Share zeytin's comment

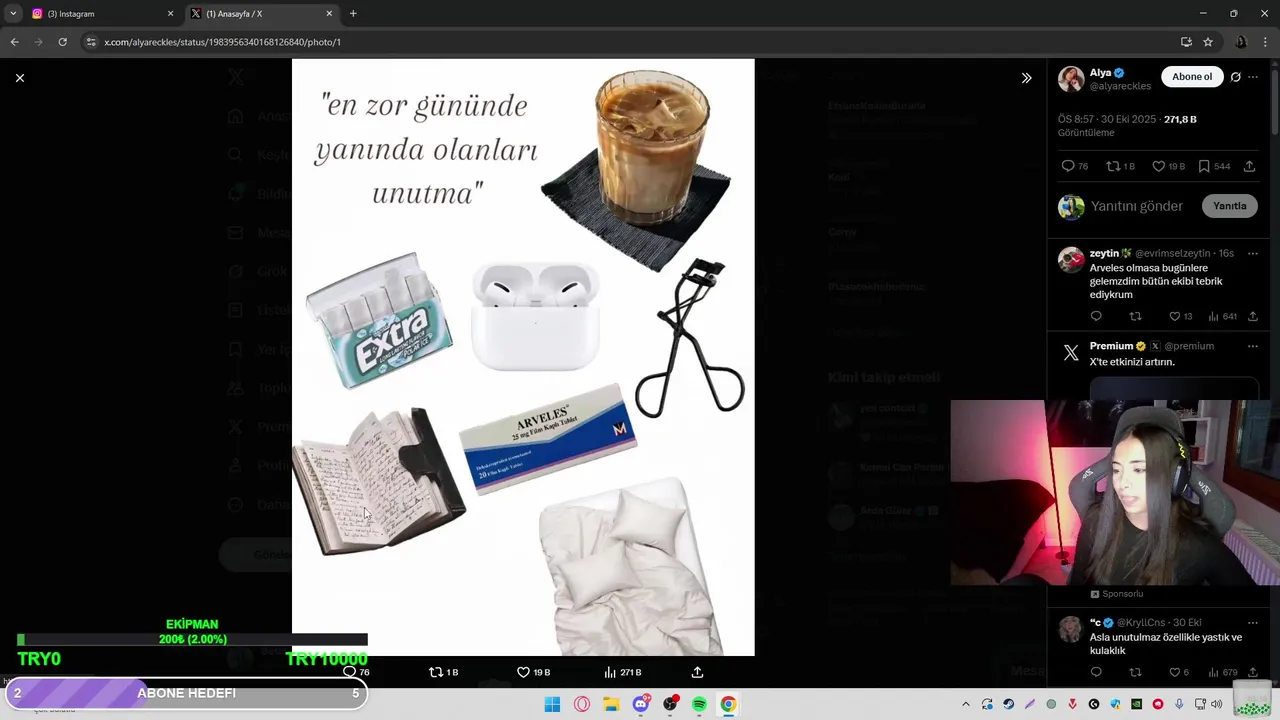coord(1252,316)
